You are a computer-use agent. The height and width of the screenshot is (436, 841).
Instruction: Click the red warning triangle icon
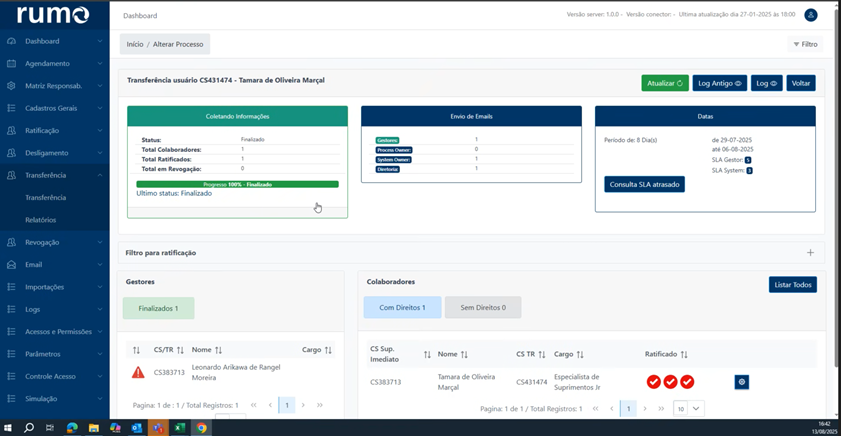point(138,372)
